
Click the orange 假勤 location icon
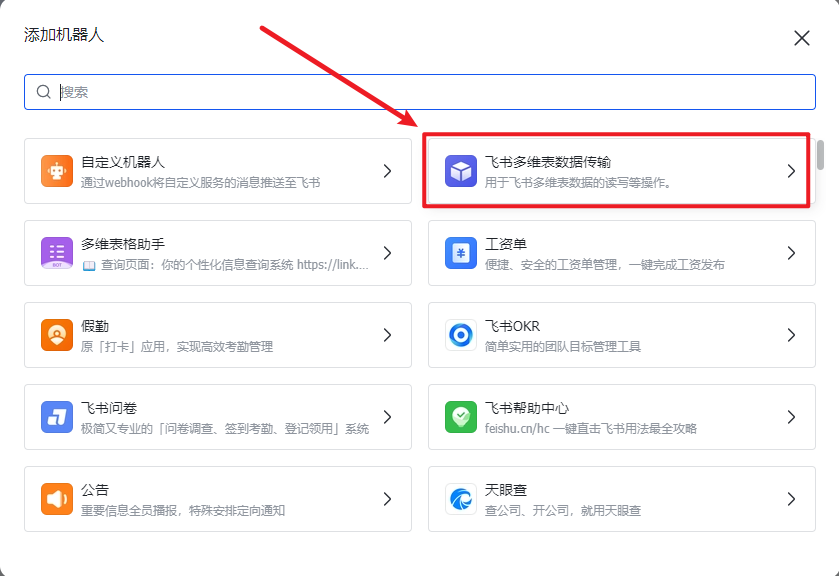click(x=57, y=335)
